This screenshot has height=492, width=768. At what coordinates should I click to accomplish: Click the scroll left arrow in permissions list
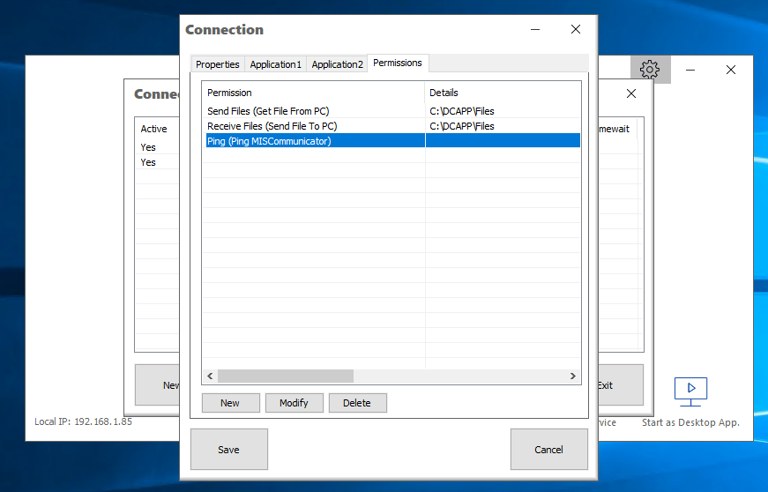tap(210, 376)
